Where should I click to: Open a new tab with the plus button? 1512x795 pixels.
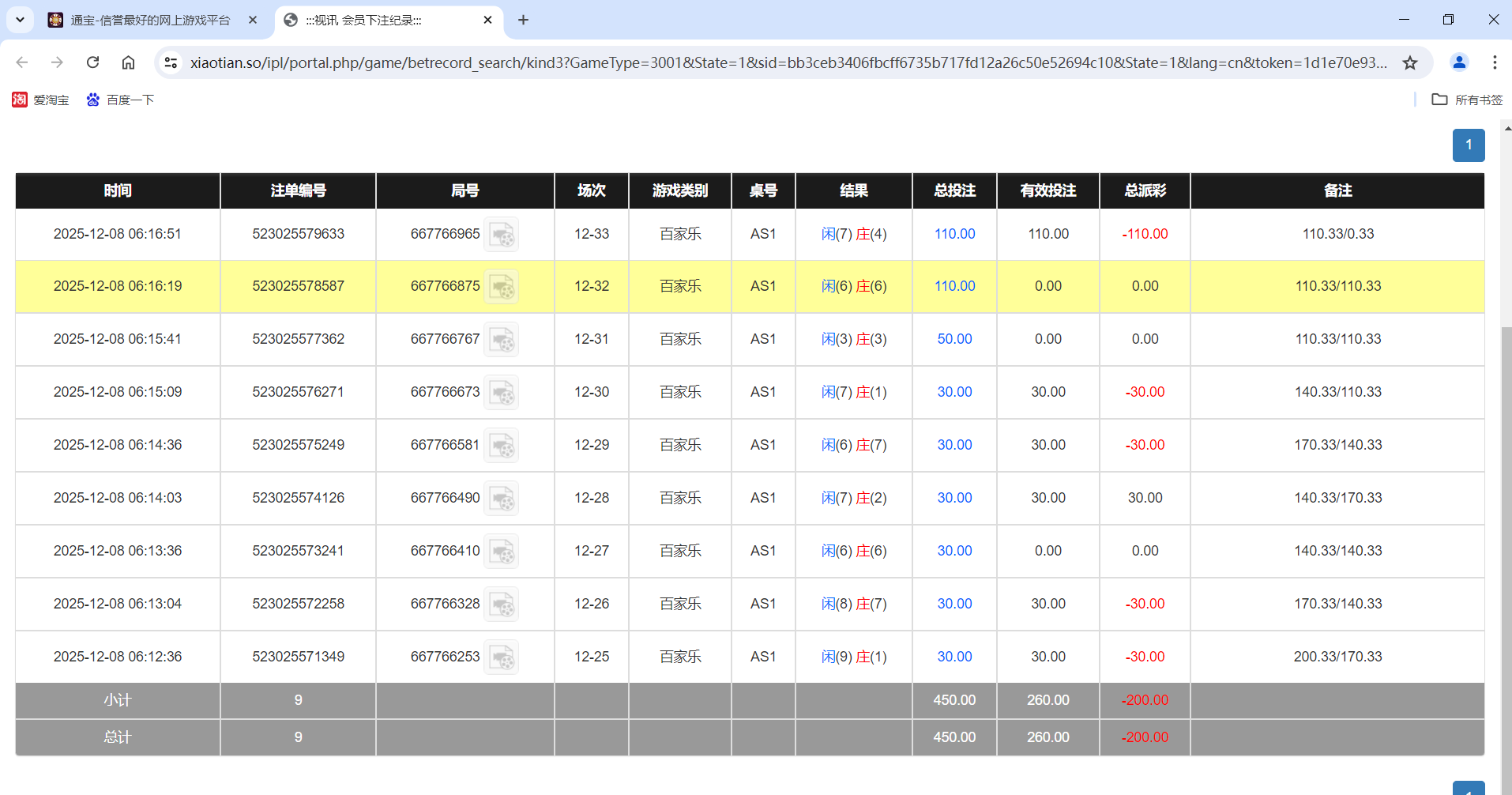coord(523,20)
